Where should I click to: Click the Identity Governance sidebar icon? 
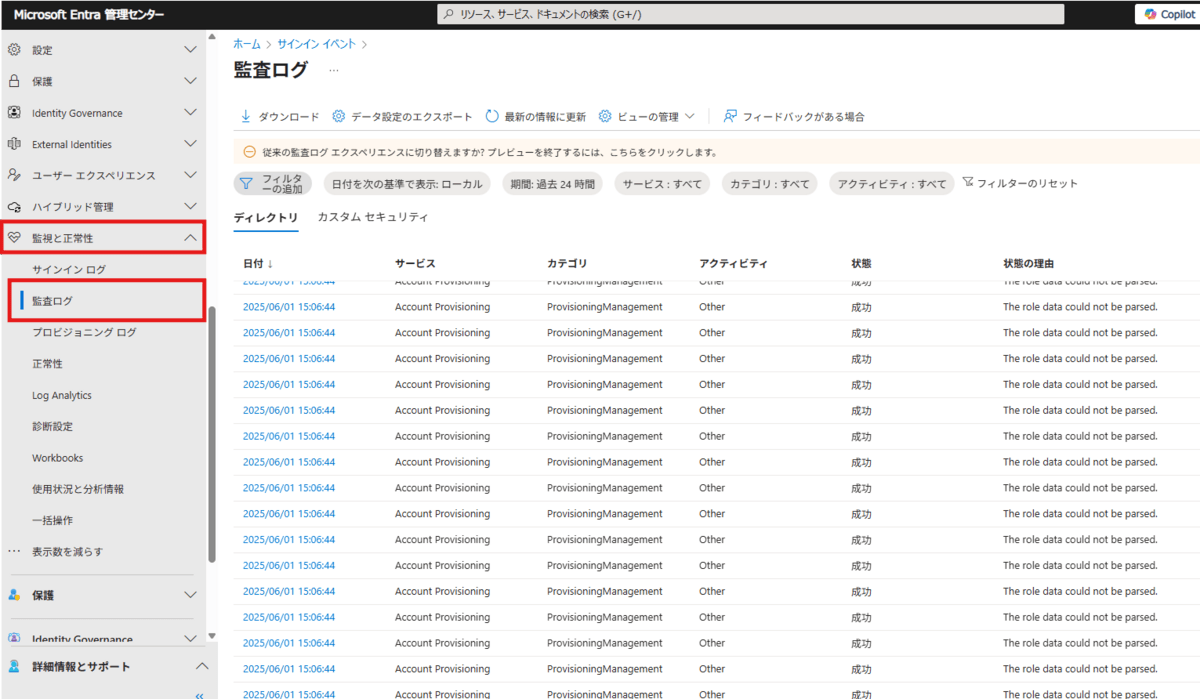[x=14, y=113]
